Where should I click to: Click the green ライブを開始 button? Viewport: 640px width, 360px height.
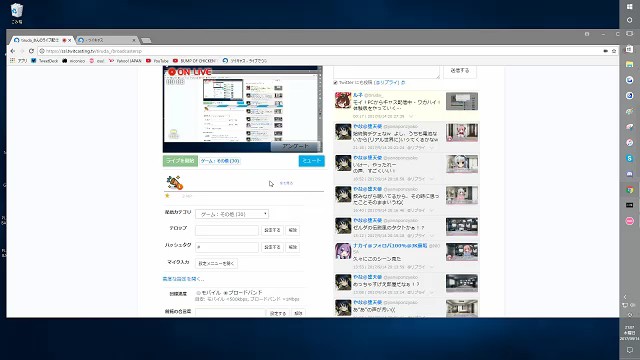point(180,161)
